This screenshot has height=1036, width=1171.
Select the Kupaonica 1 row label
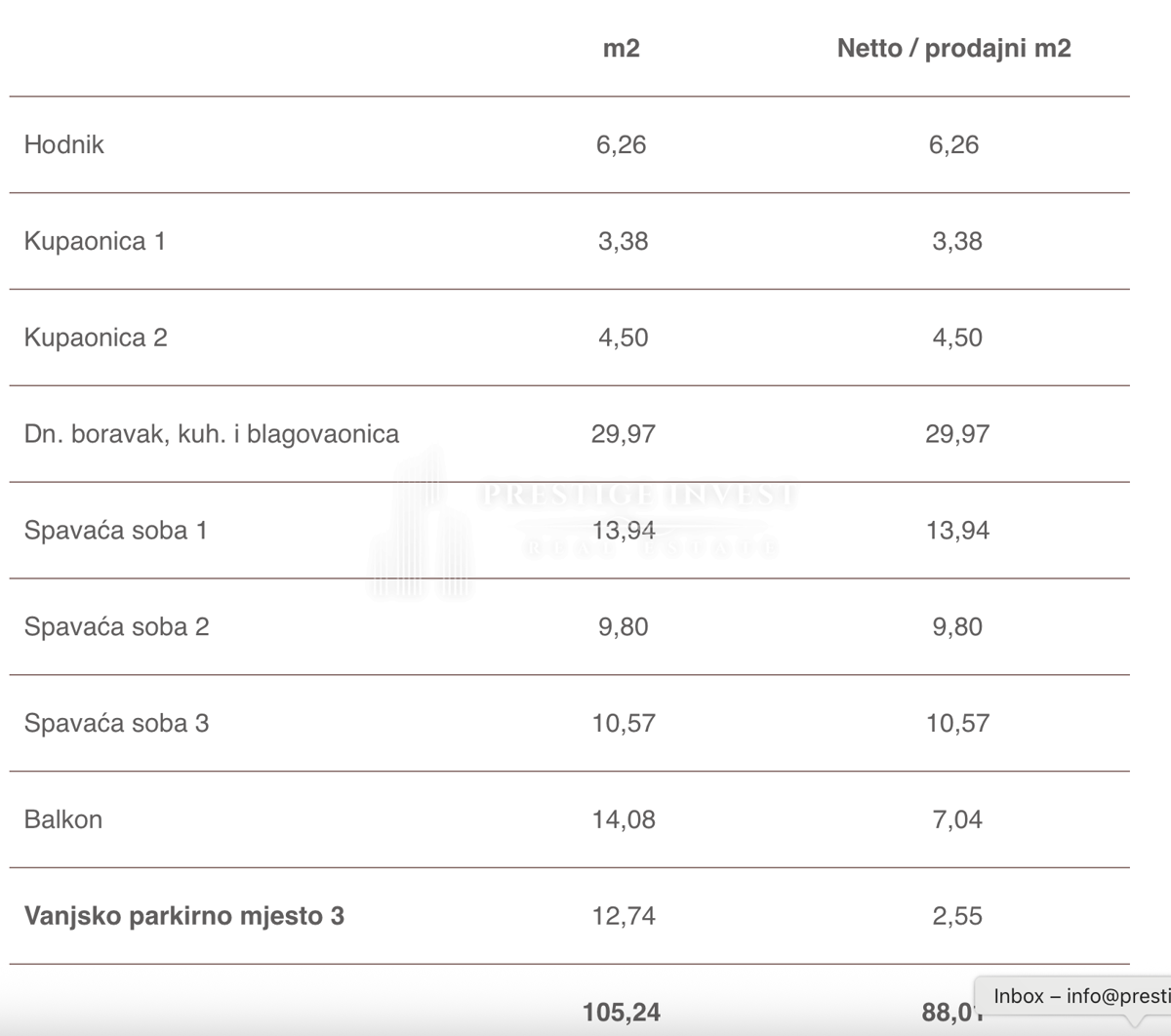coord(95,241)
